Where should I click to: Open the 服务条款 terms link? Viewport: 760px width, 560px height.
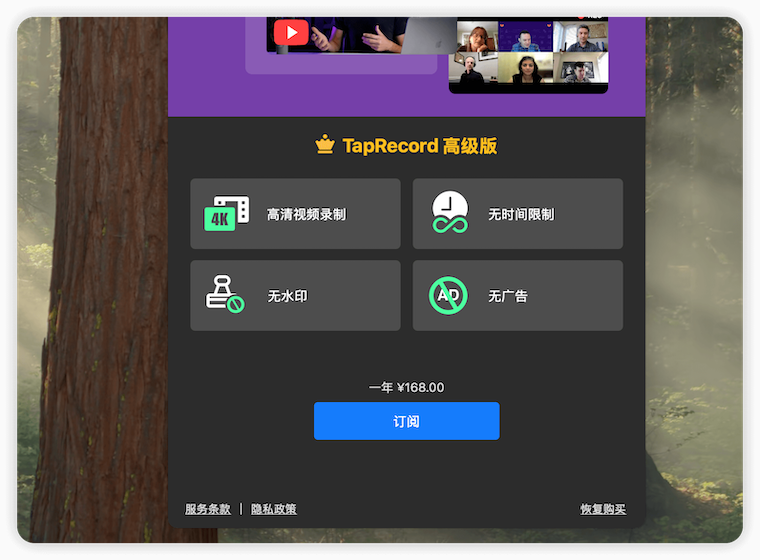point(208,509)
